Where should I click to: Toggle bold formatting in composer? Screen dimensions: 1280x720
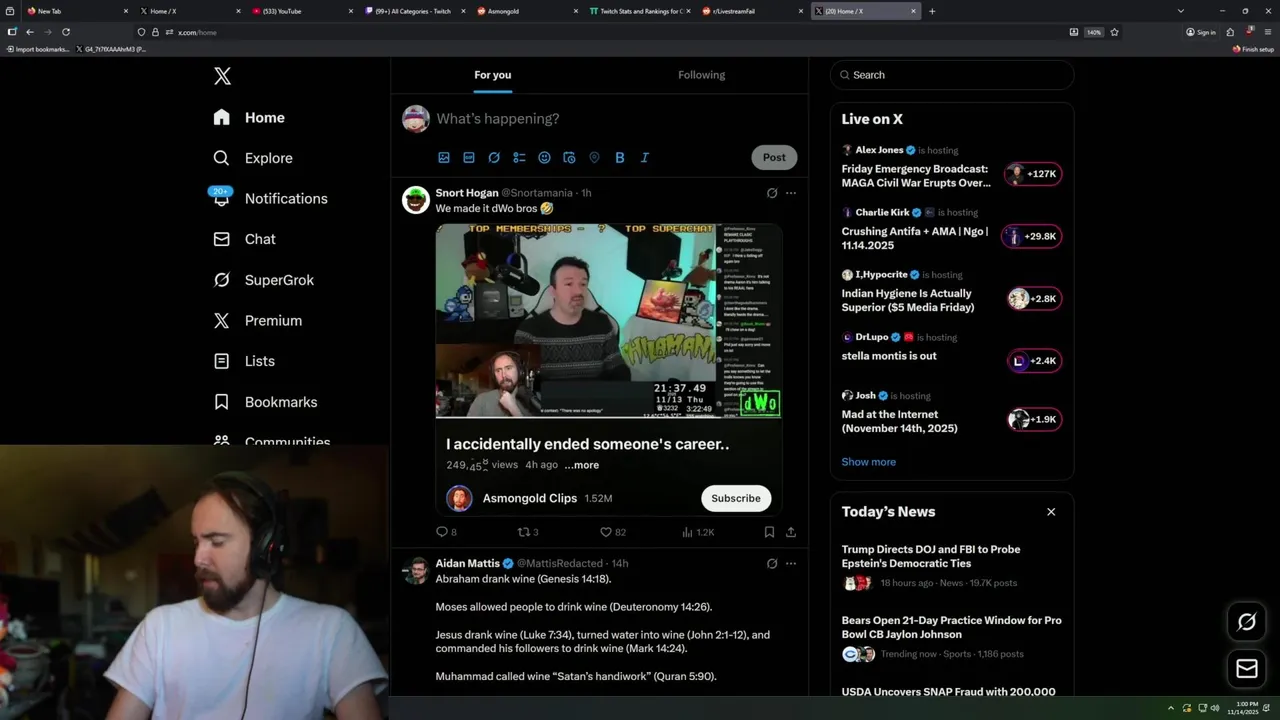point(620,158)
